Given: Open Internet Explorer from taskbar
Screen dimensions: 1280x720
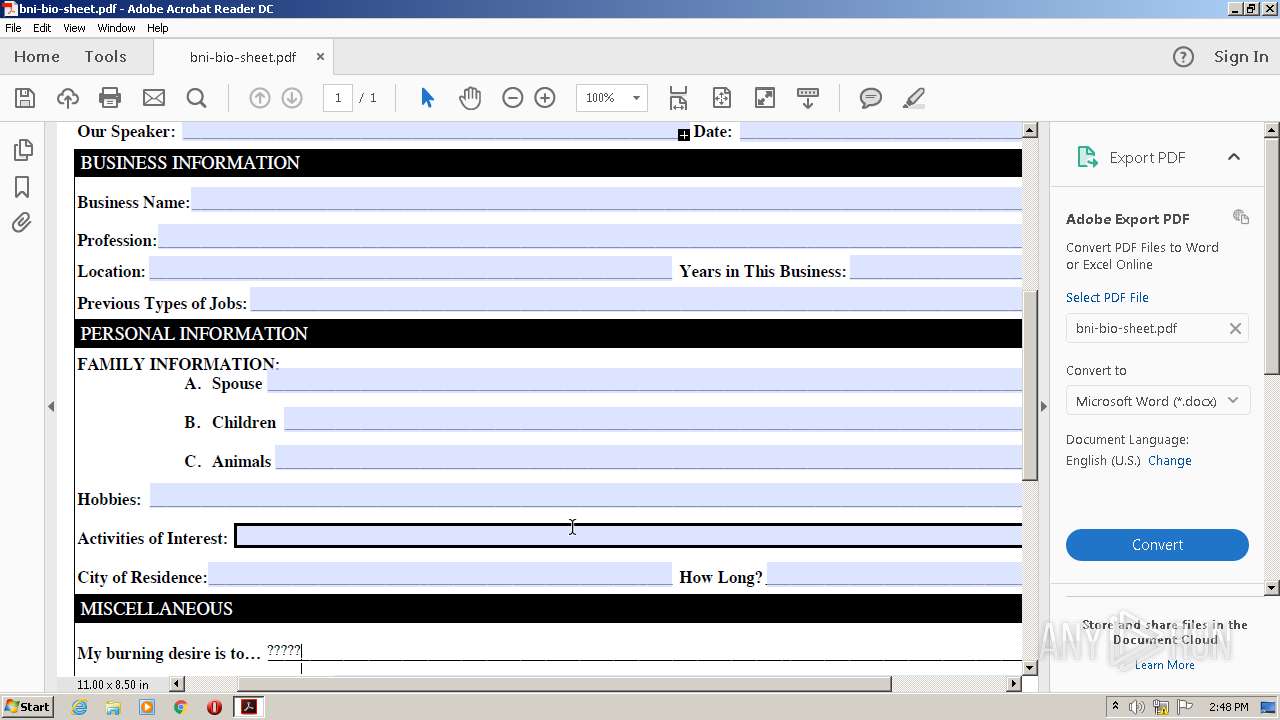Looking at the screenshot, I should coord(79,707).
